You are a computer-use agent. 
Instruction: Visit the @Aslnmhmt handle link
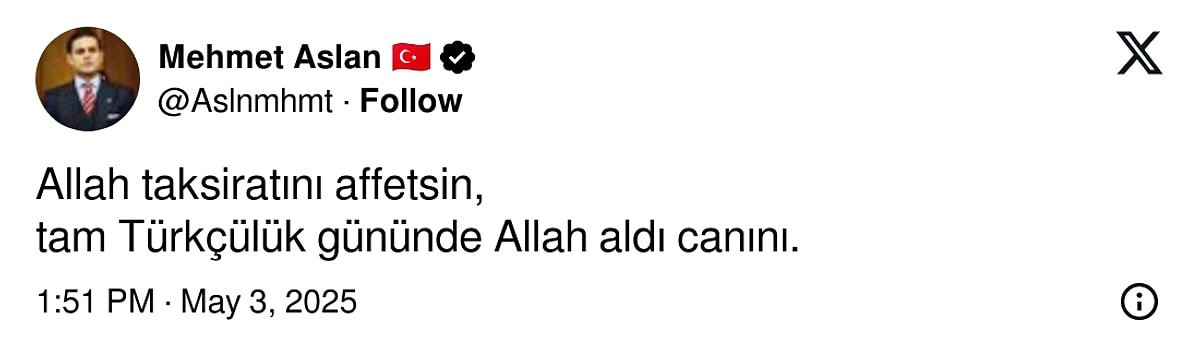[245, 101]
